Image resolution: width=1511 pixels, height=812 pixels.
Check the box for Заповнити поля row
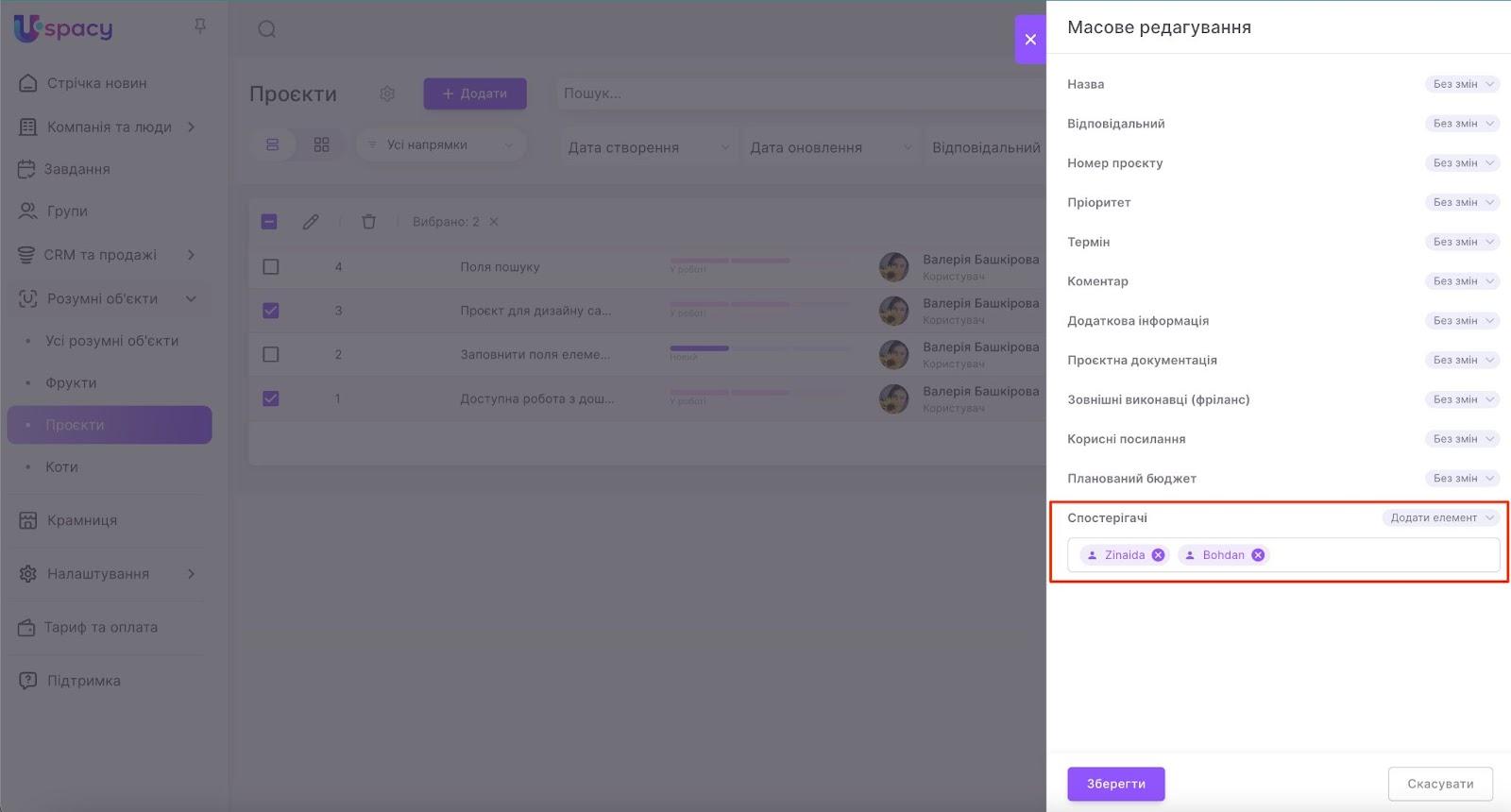pyautogui.click(x=271, y=355)
